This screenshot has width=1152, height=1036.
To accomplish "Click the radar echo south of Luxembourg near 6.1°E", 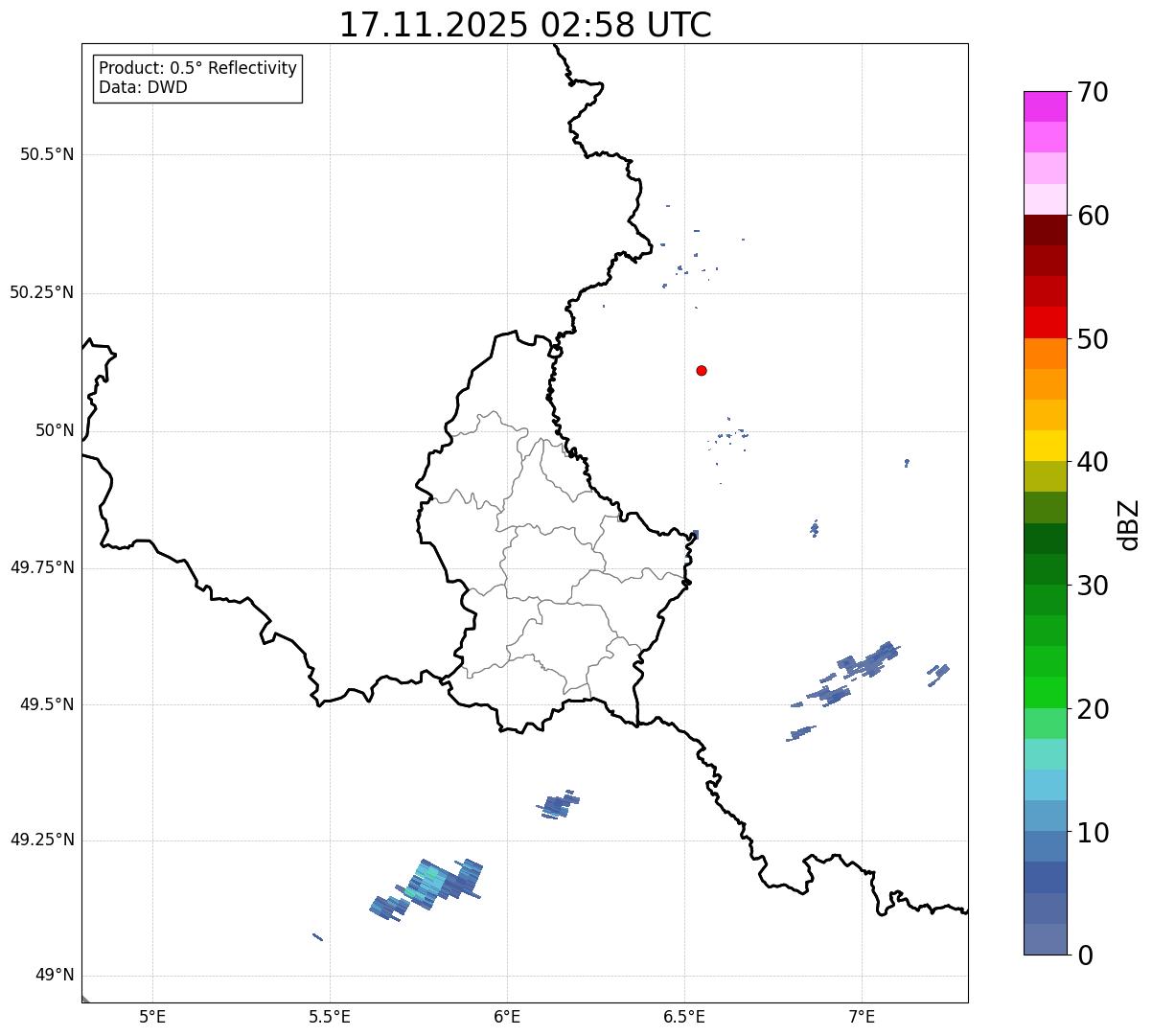I will (x=558, y=804).
